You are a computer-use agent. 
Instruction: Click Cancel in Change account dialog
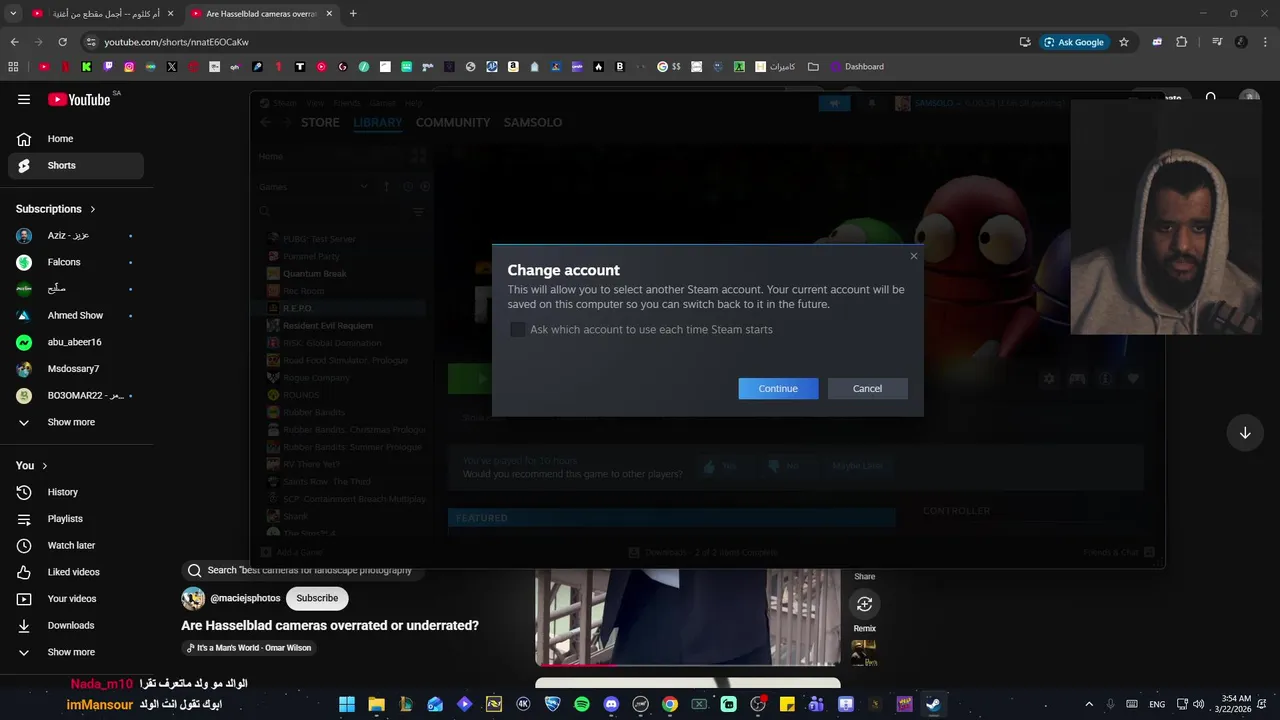867,388
